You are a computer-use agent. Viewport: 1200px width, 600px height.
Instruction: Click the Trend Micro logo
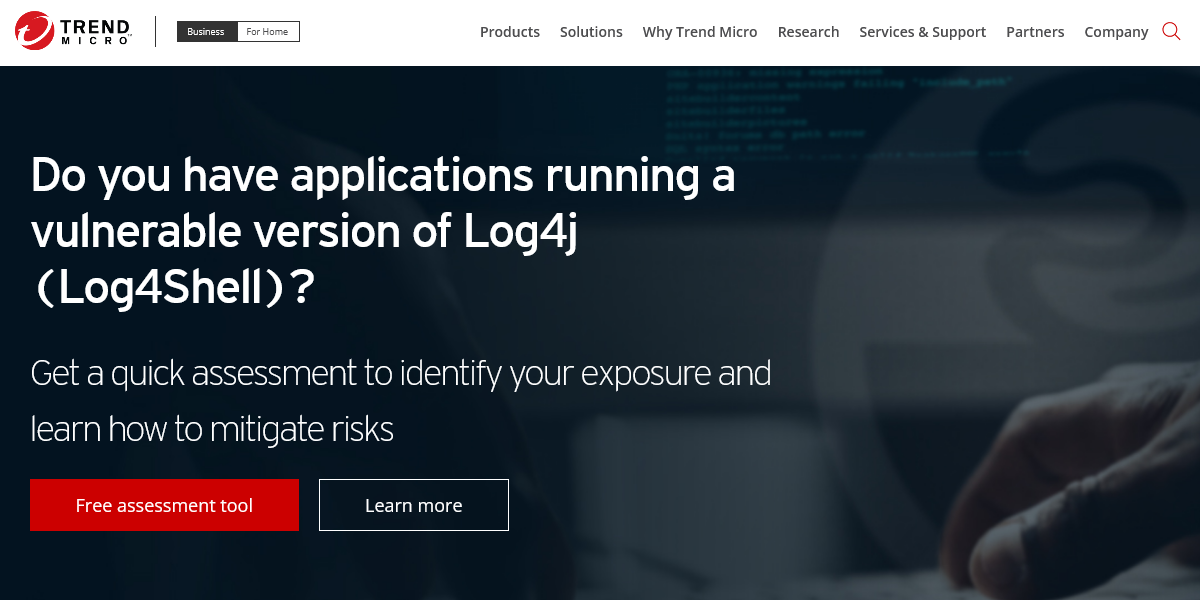tap(74, 31)
